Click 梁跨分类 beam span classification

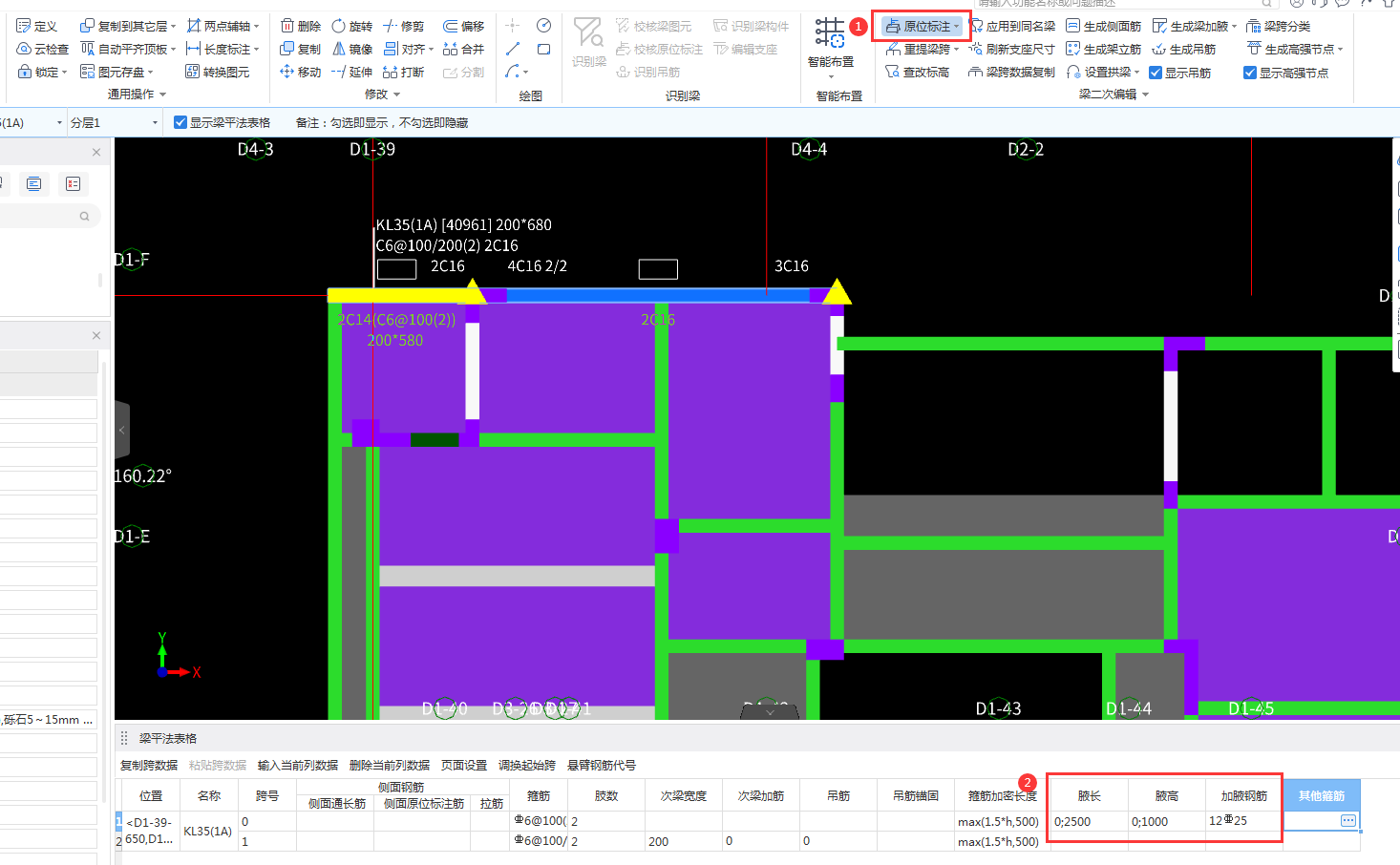[1279, 26]
